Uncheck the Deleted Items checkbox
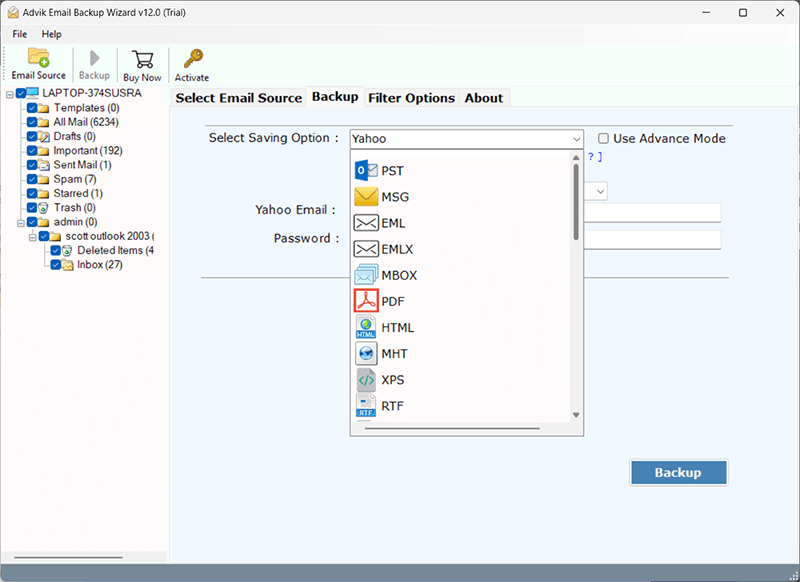Image resolution: width=800 pixels, height=582 pixels. [56, 251]
